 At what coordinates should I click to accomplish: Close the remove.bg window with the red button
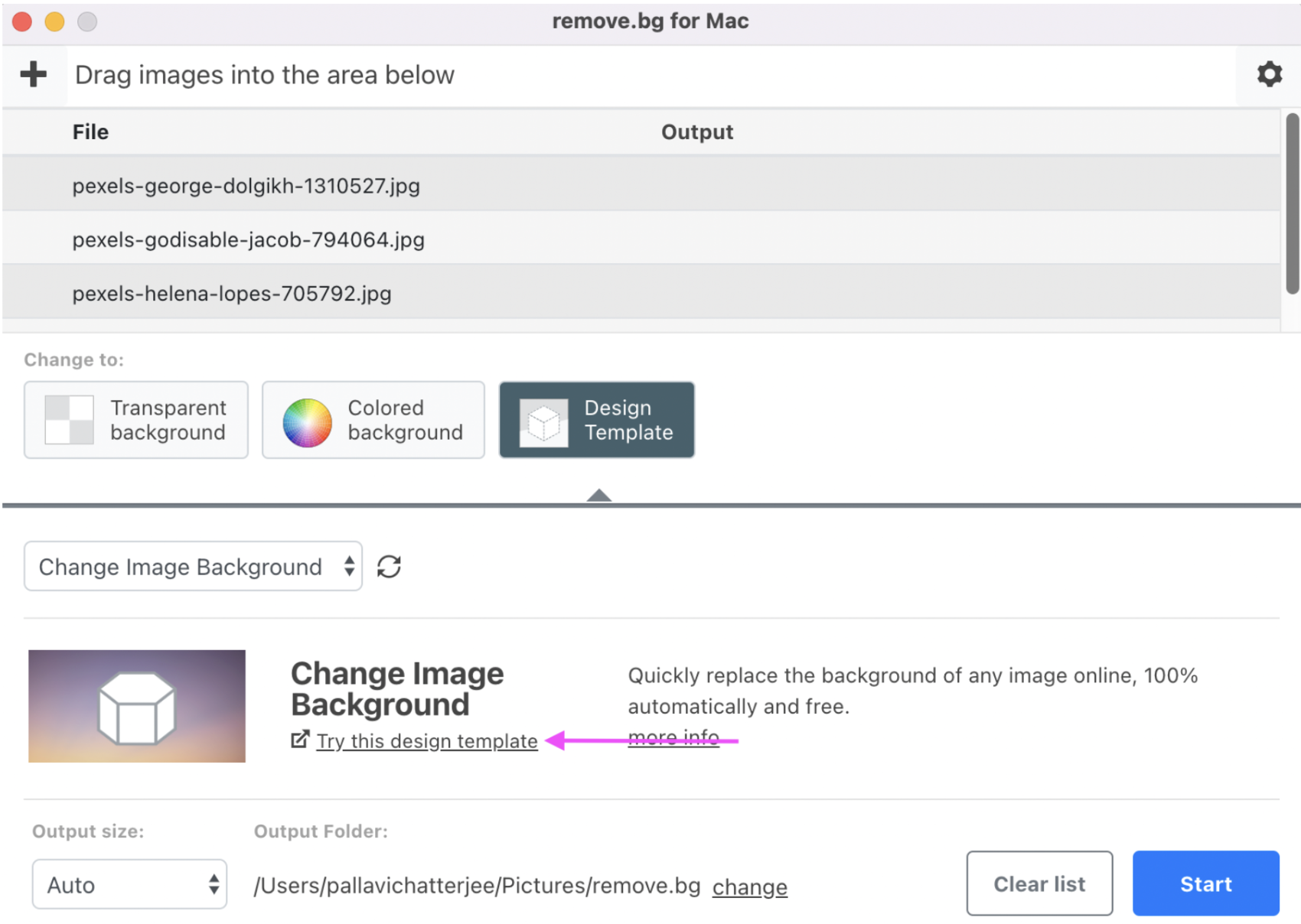[22, 21]
